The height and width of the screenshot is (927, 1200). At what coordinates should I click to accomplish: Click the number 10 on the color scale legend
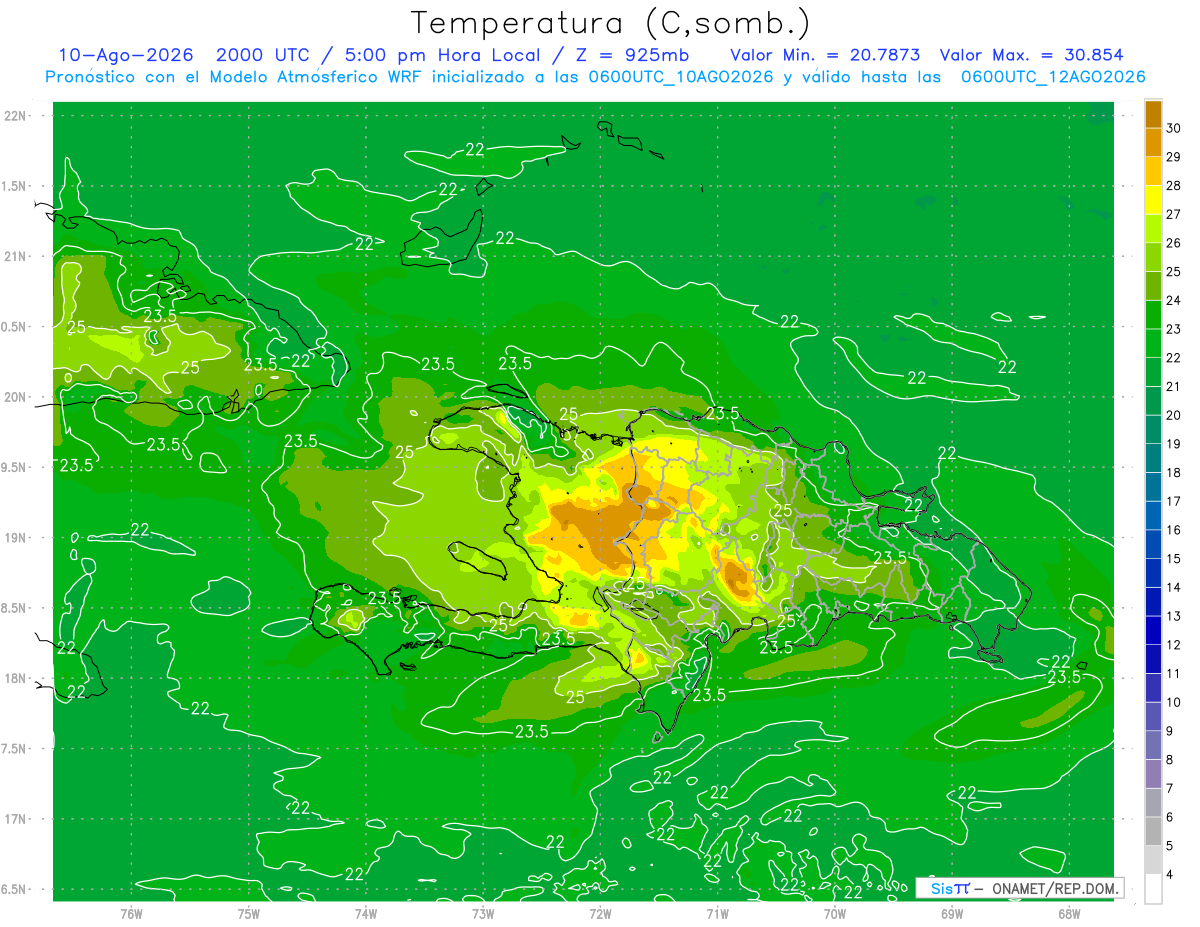pyautogui.click(x=1174, y=703)
